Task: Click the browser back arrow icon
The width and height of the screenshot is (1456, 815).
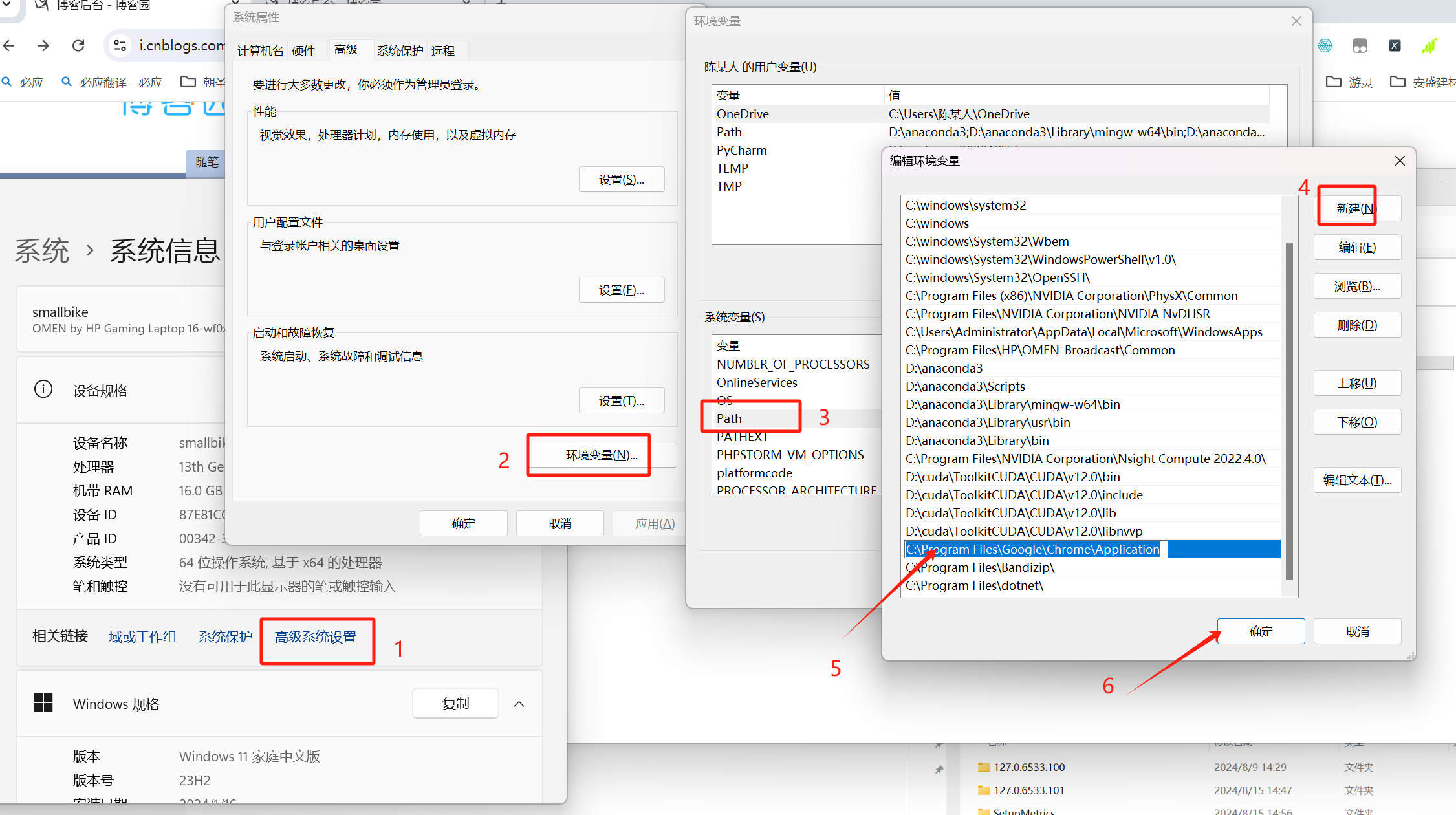Action: click(x=9, y=46)
